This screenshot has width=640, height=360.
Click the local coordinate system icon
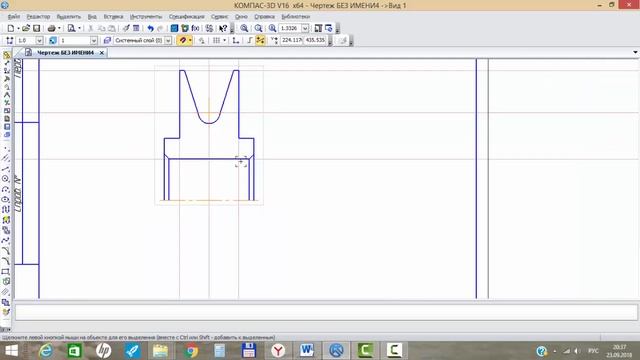pyautogui.click(x=236, y=40)
